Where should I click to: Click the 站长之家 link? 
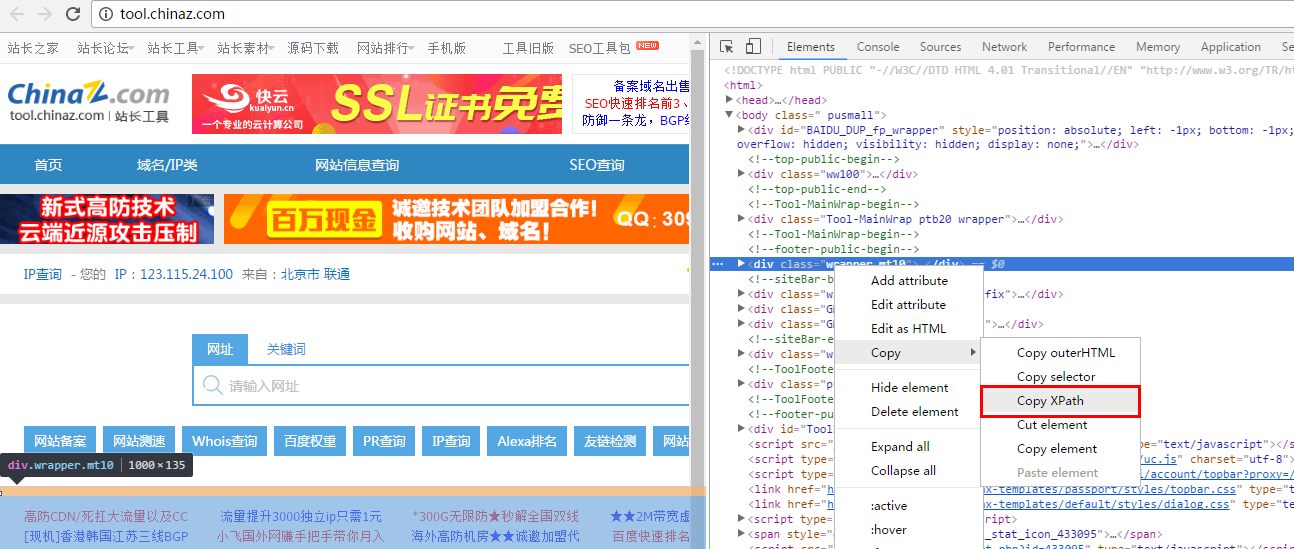point(33,48)
